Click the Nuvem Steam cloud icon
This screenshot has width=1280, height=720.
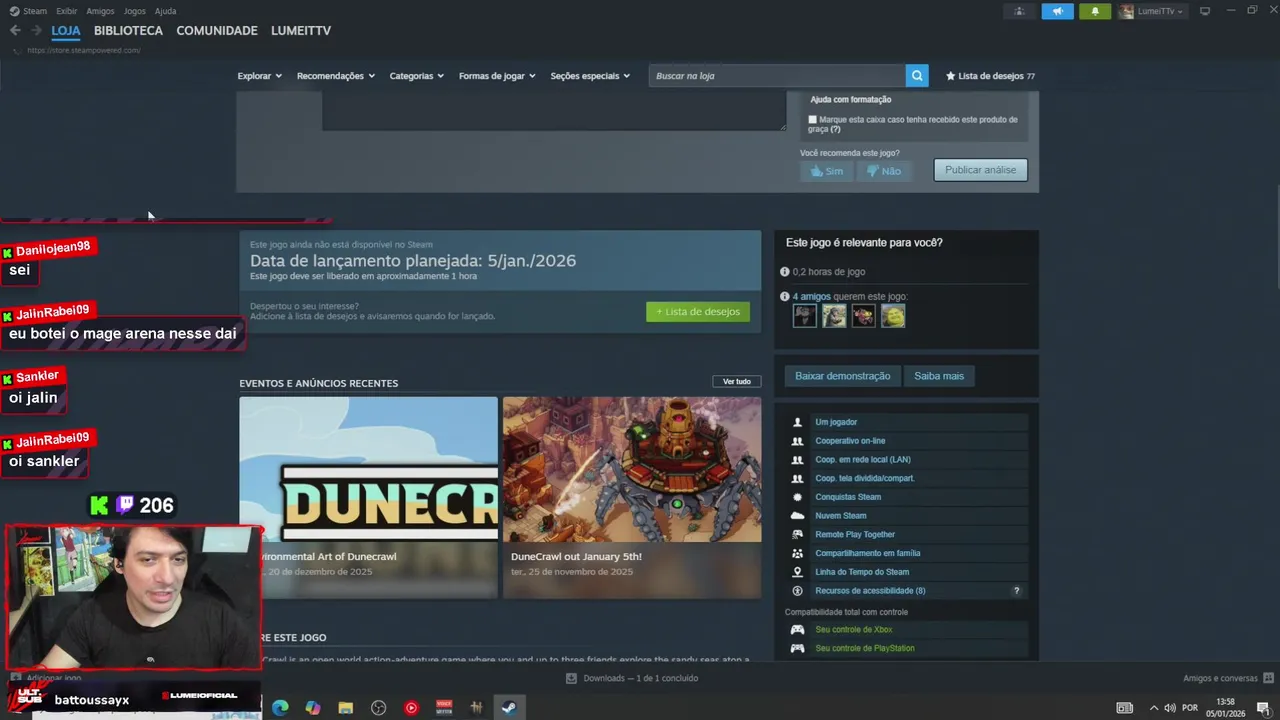(x=797, y=516)
